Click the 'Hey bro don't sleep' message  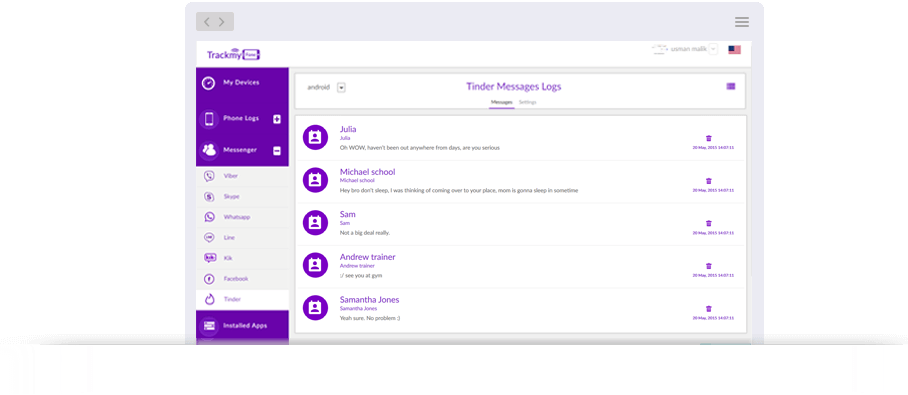(459, 191)
